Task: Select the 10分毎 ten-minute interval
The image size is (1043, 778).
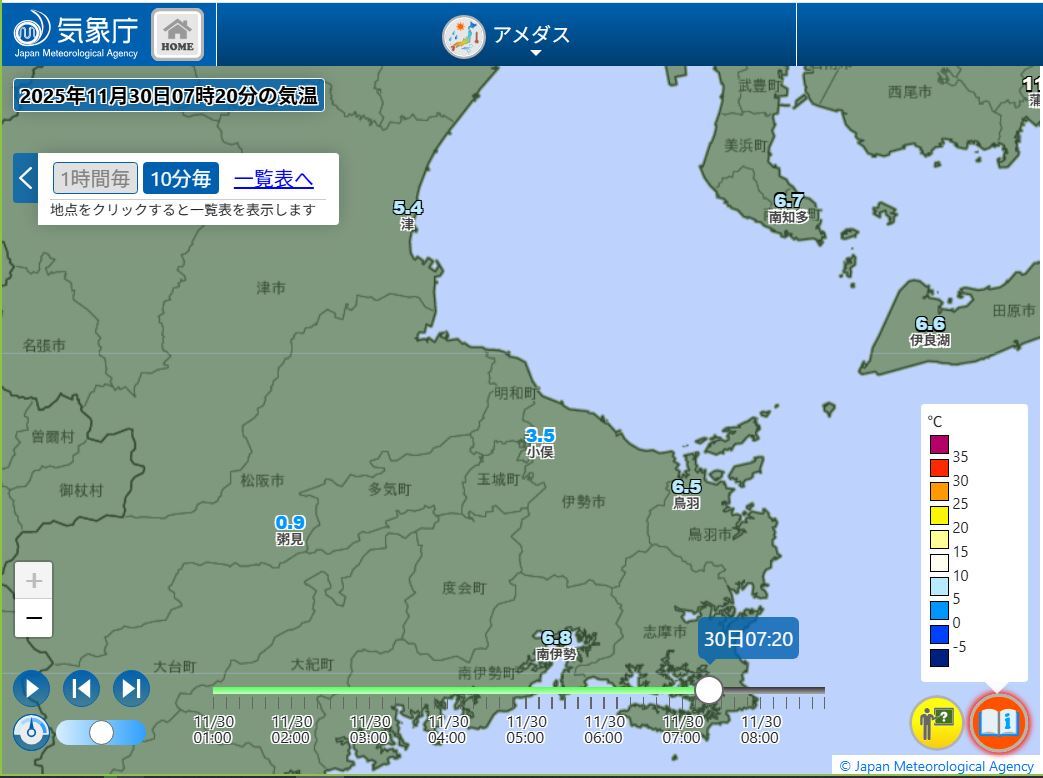Action: click(181, 179)
